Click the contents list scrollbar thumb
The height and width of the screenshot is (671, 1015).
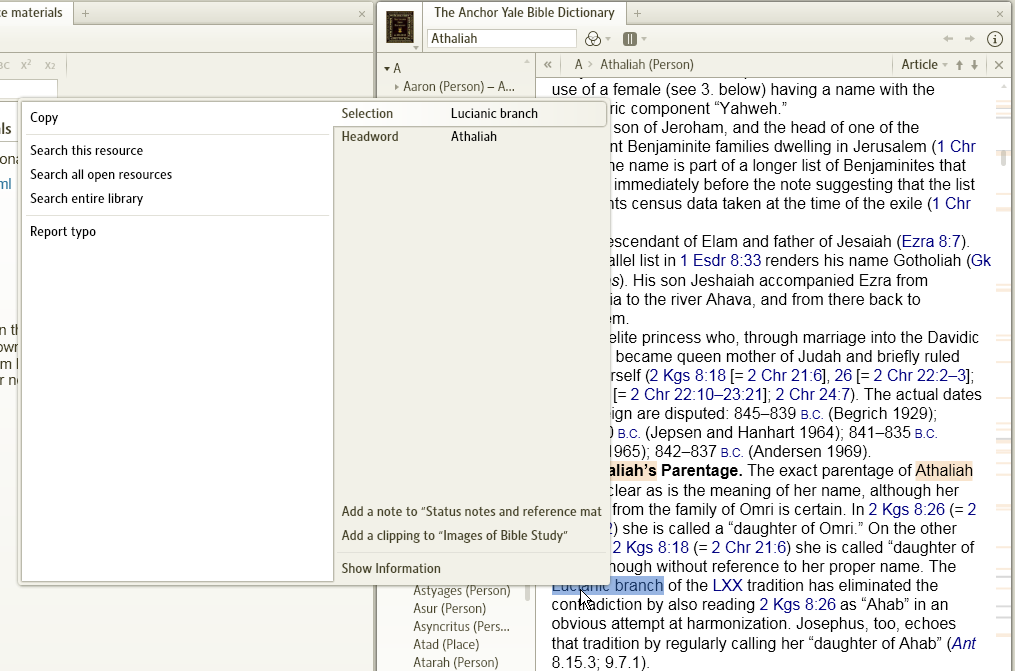[528, 591]
